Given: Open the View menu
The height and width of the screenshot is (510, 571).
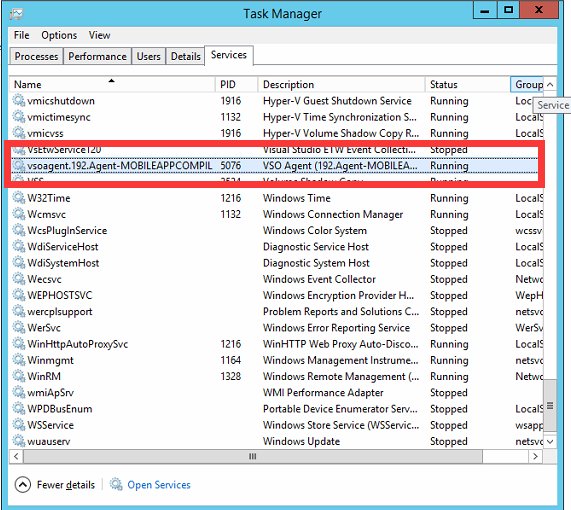Looking at the screenshot, I should click(x=99, y=35).
